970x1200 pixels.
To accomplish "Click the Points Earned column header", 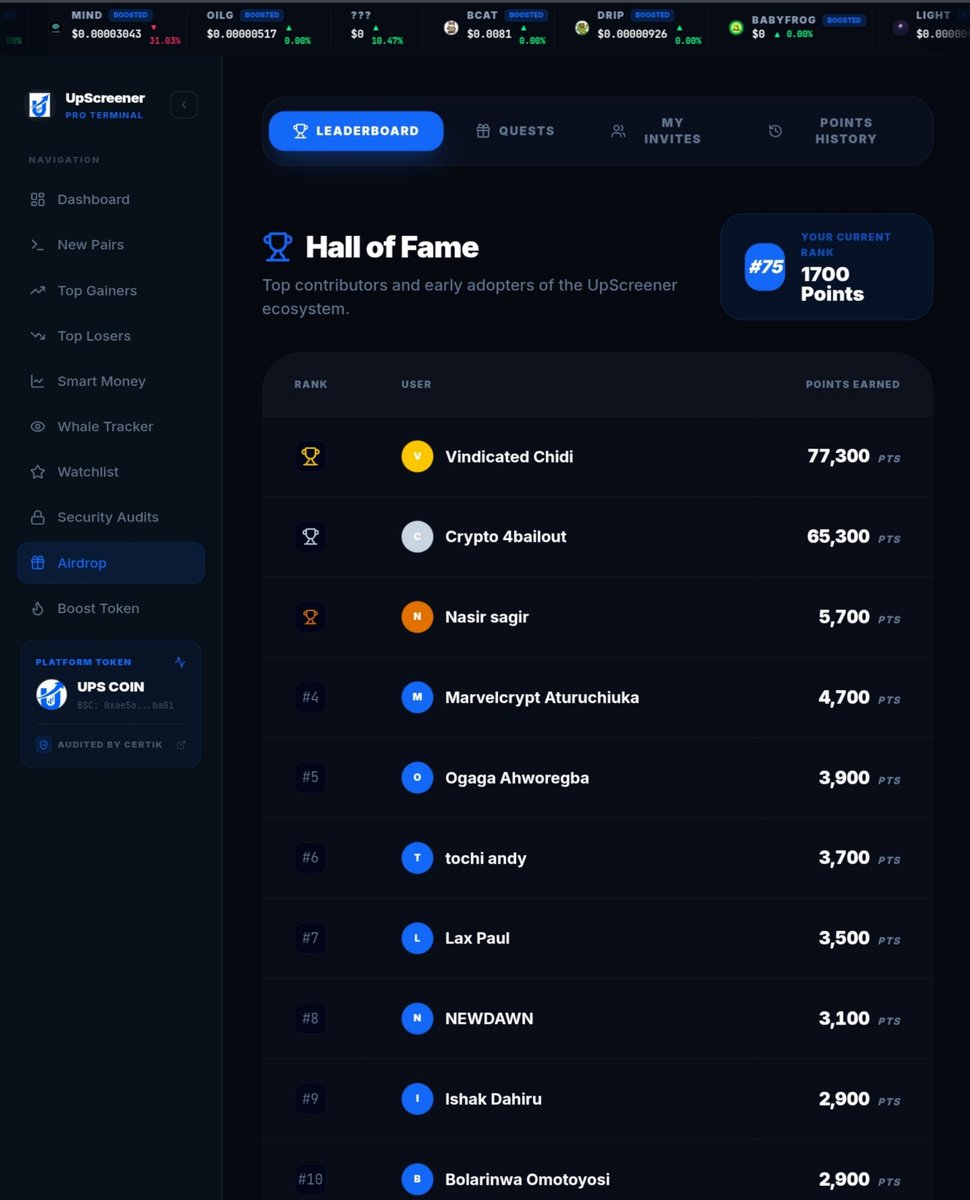I will [852, 384].
